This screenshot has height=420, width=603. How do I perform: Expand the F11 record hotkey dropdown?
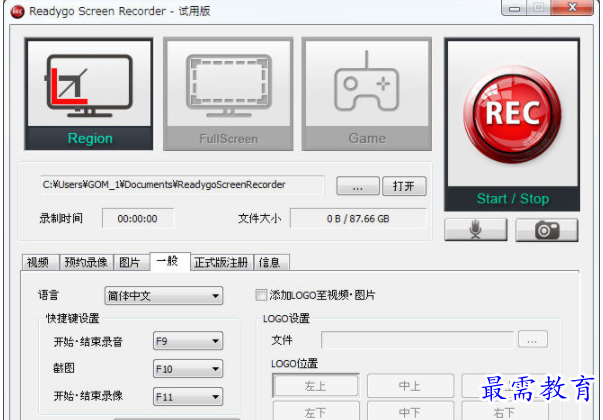click(x=187, y=397)
